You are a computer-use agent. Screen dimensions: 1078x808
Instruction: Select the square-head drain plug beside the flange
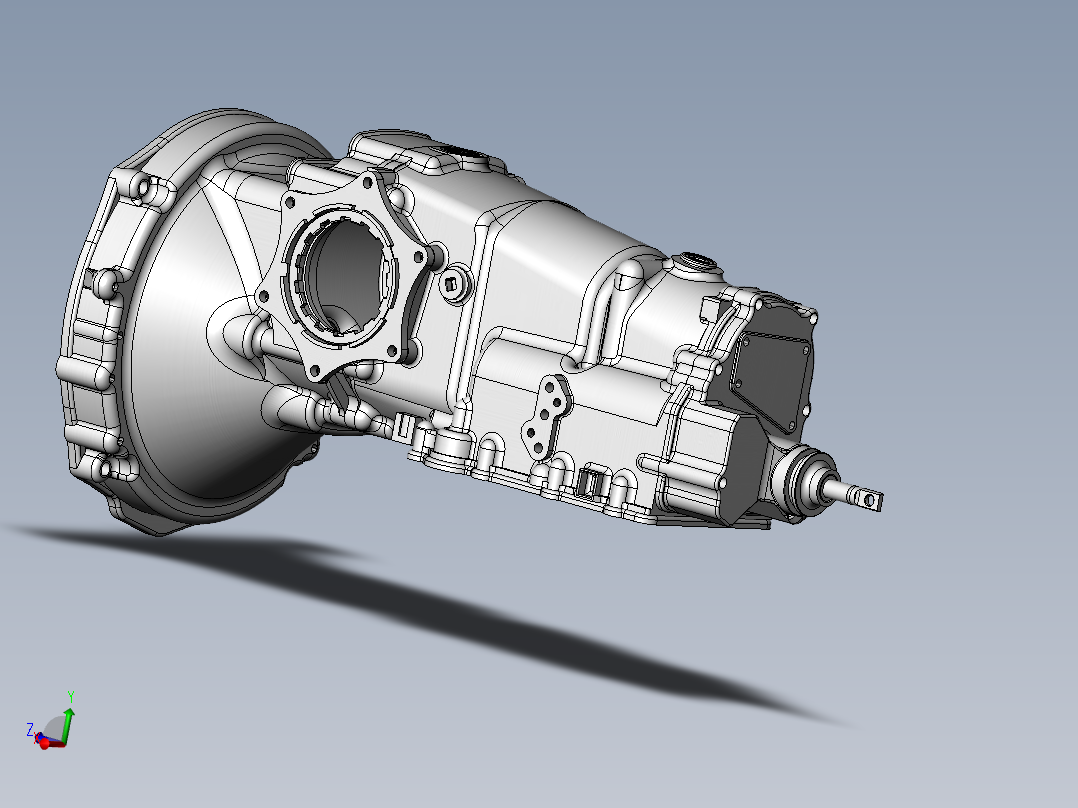(452, 284)
